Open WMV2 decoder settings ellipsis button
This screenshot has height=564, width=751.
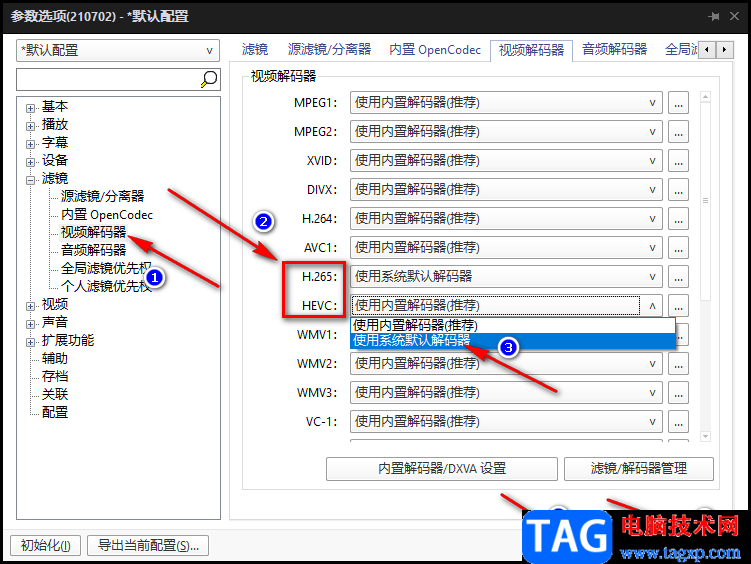[x=678, y=364]
